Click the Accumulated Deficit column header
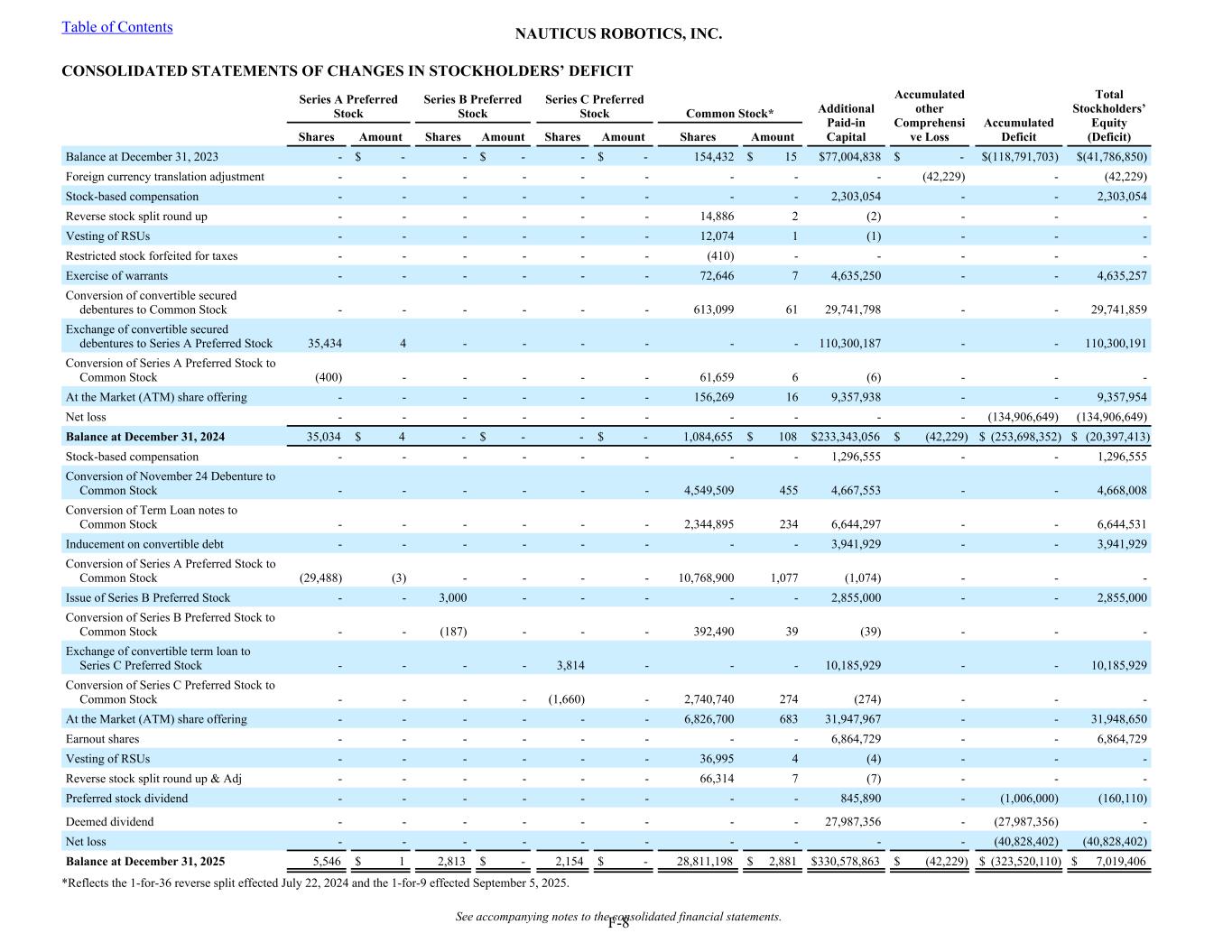Screen dimensions: 1232x952 click(1018, 130)
